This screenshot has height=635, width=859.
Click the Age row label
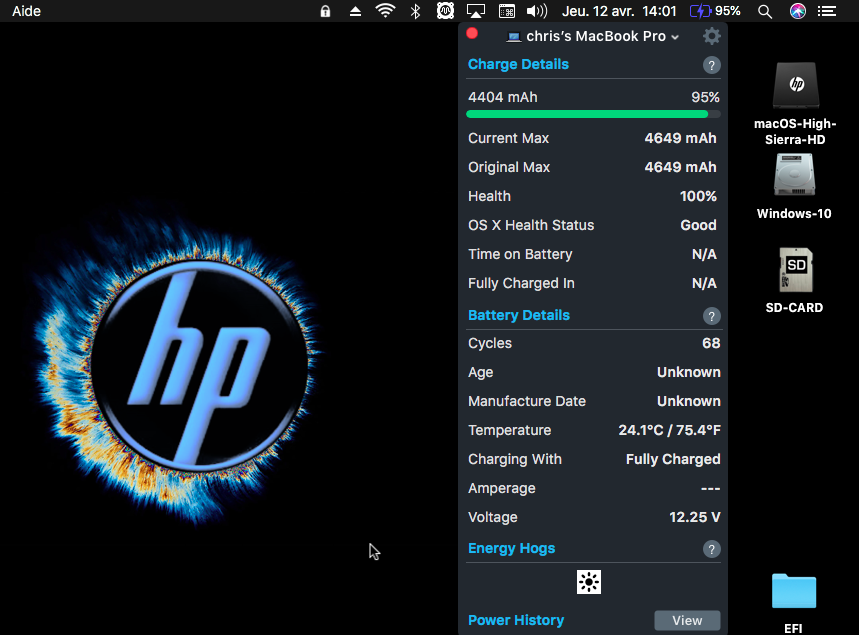point(480,373)
